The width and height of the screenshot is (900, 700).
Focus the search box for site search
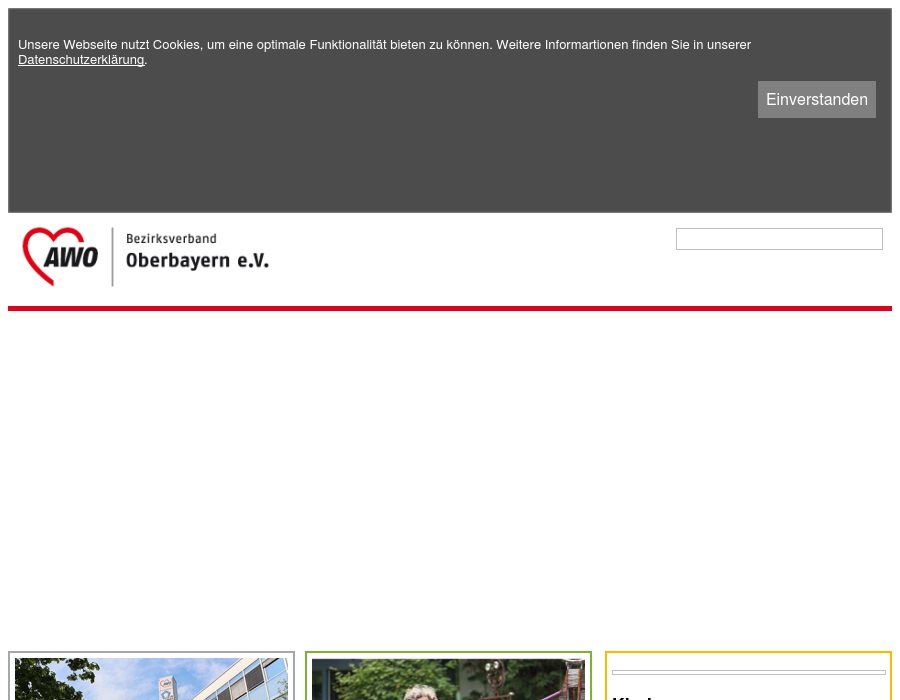click(779, 238)
